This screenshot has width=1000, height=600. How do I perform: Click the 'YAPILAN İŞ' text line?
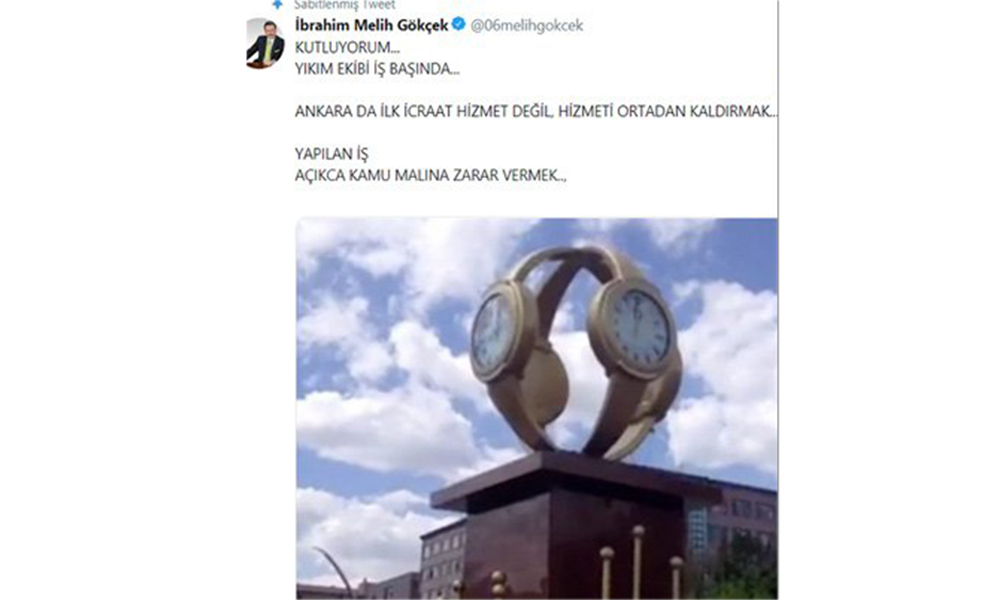[x=331, y=154]
